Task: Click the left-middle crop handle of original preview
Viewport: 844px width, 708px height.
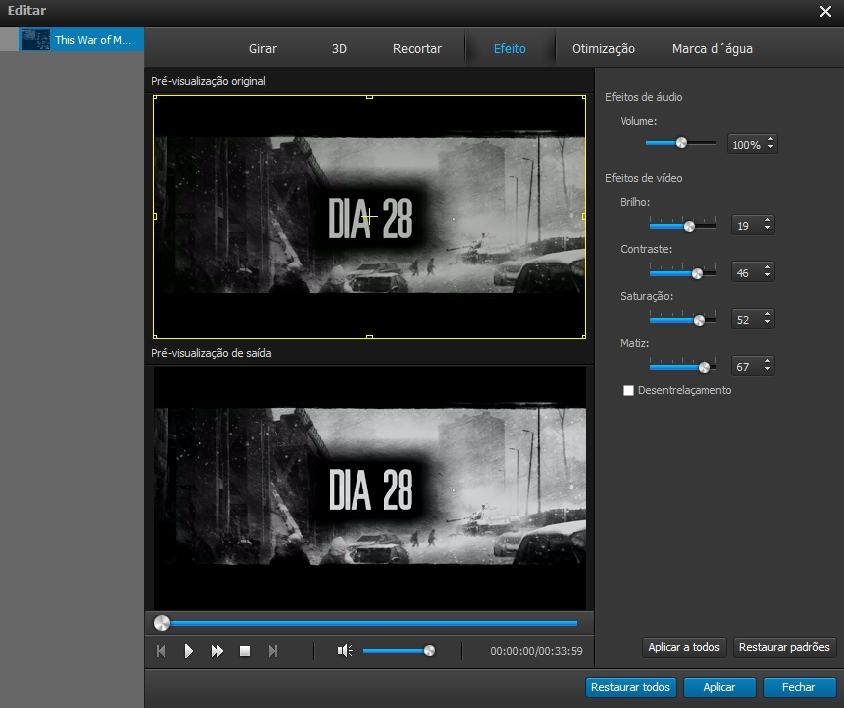Action: tap(155, 216)
